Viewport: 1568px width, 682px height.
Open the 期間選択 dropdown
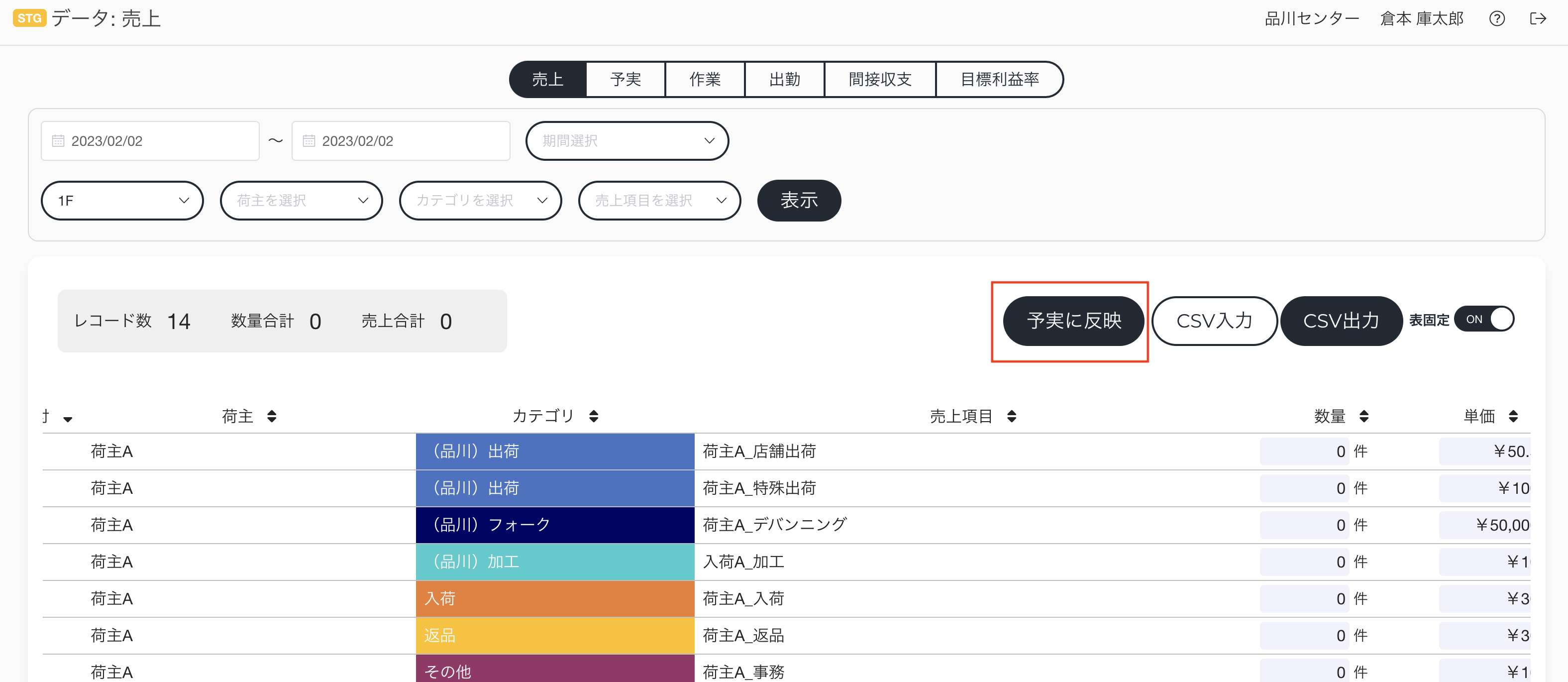click(627, 141)
